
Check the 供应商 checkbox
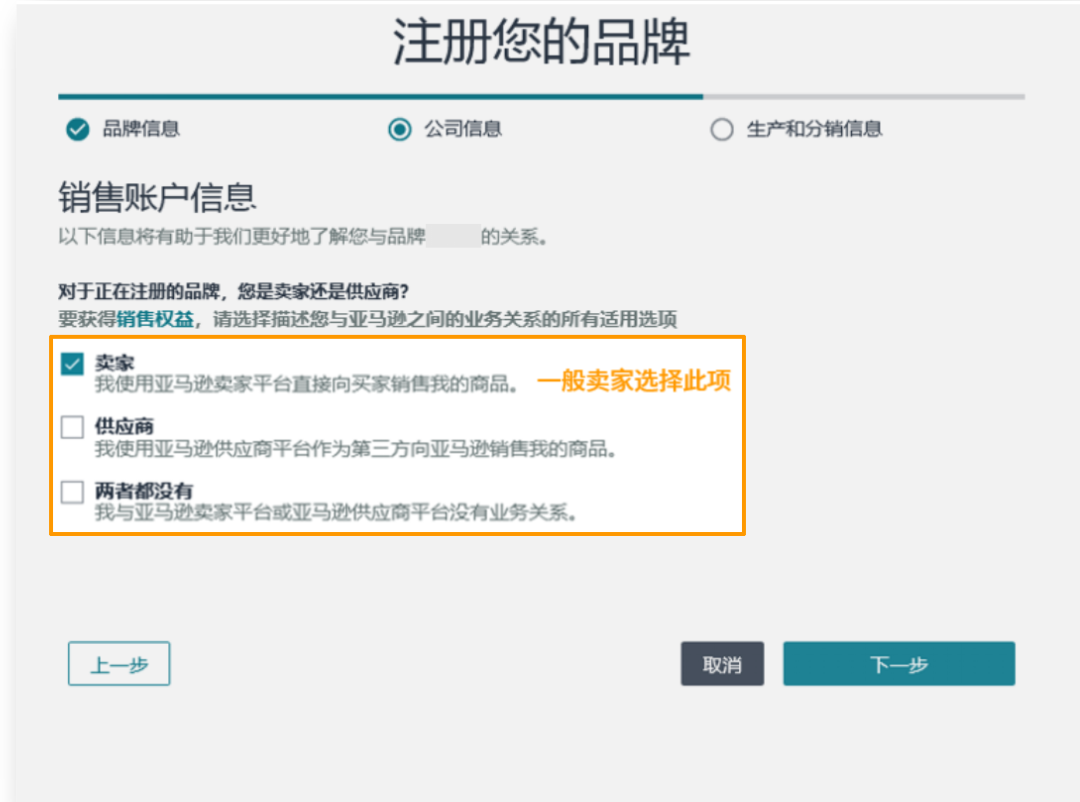(70, 427)
